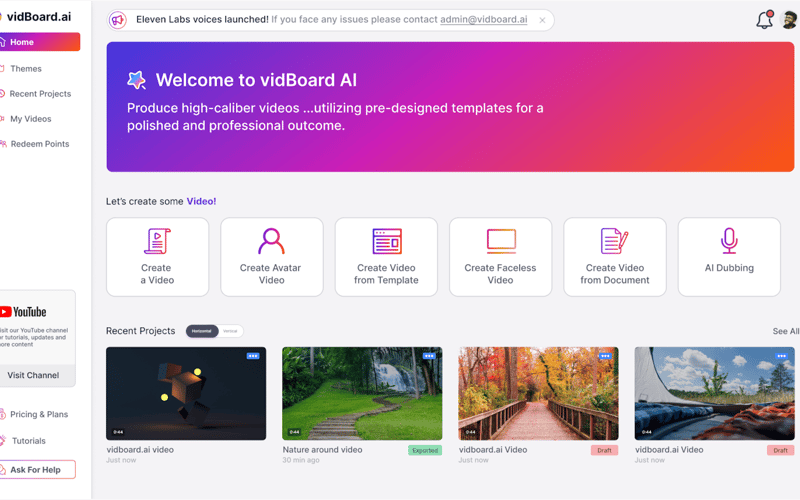Select the Create Avatar Video label
Image resolution: width=800 pixels, height=500 pixels.
pyautogui.click(x=271, y=274)
